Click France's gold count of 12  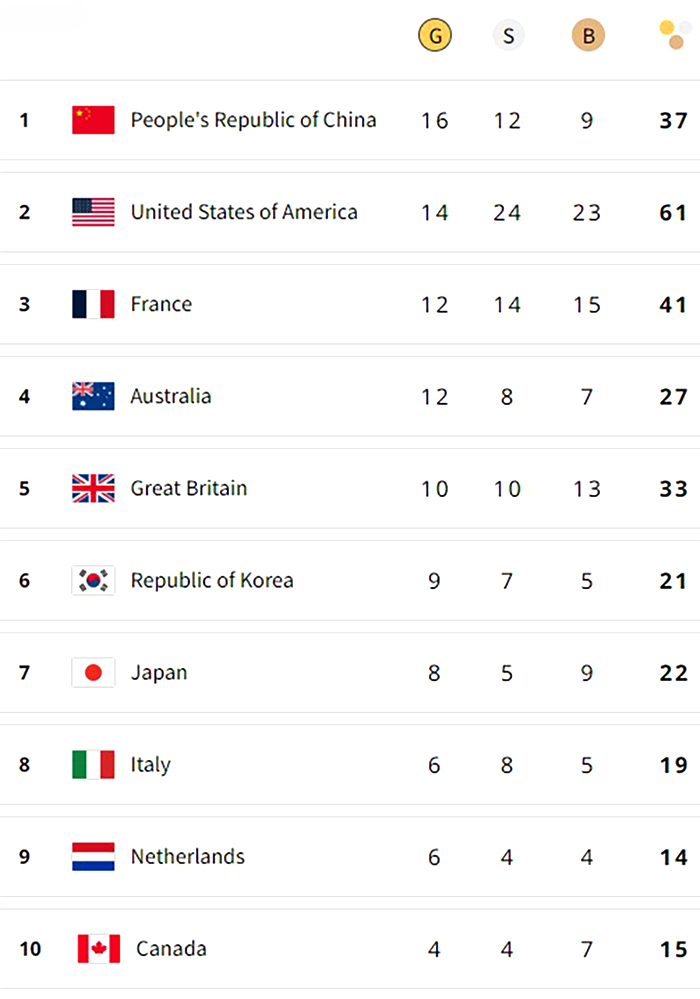pyautogui.click(x=434, y=305)
